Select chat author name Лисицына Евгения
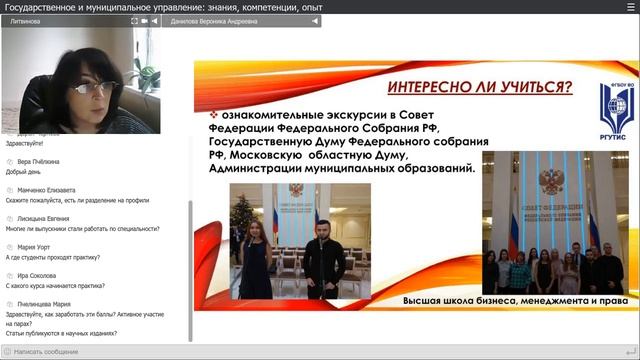640x360 pixels. [43, 219]
